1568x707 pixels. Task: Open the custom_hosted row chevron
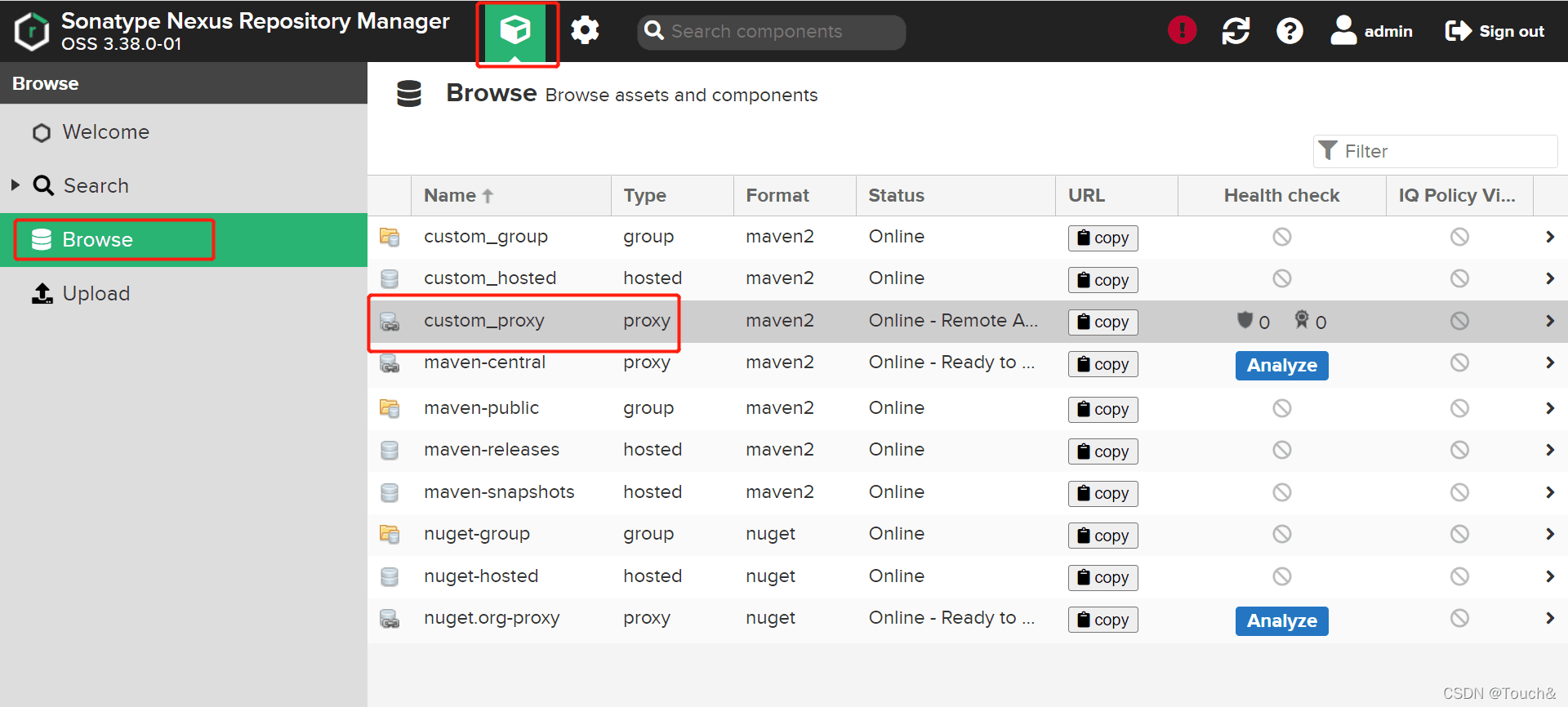click(1549, 278)
